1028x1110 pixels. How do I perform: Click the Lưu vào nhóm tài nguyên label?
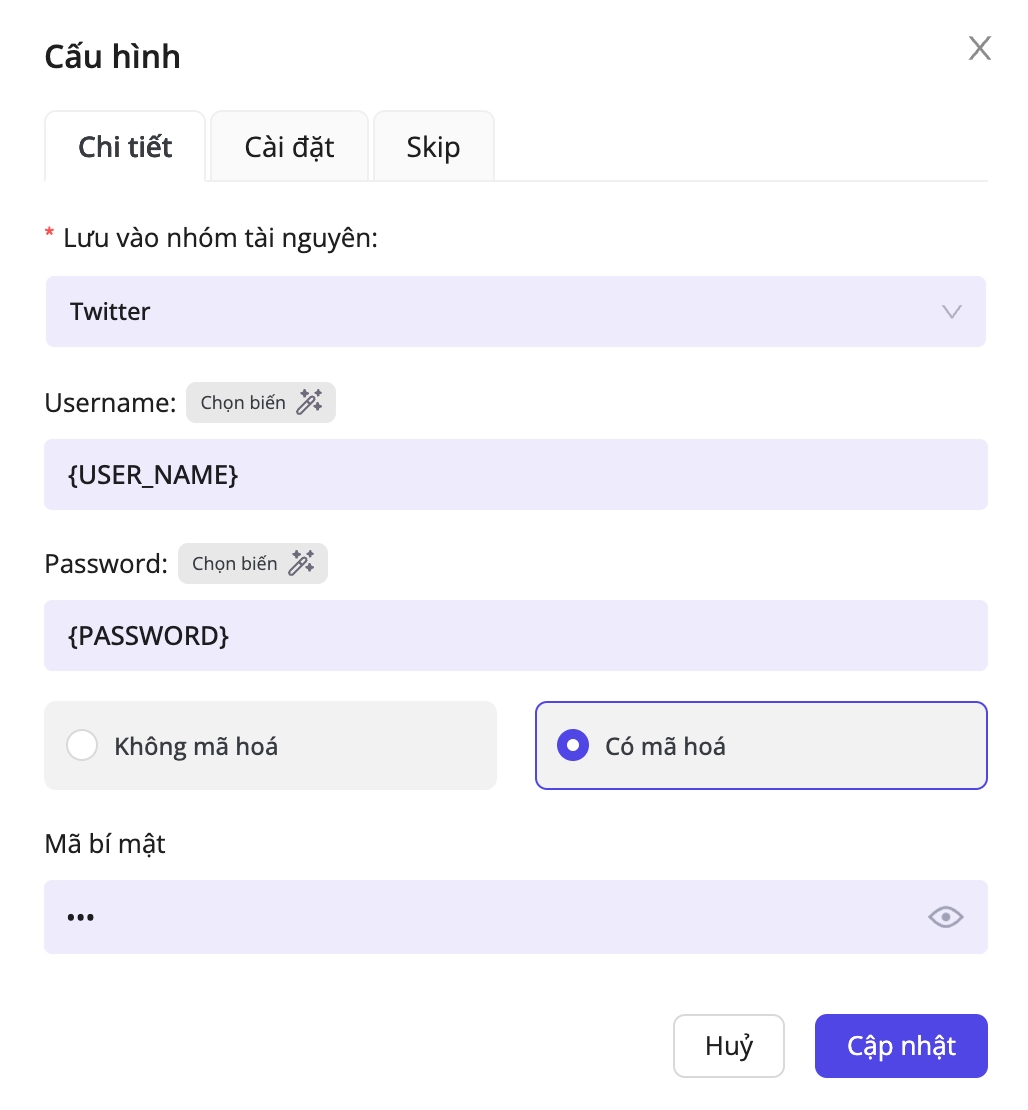click(x=220, y=239)
